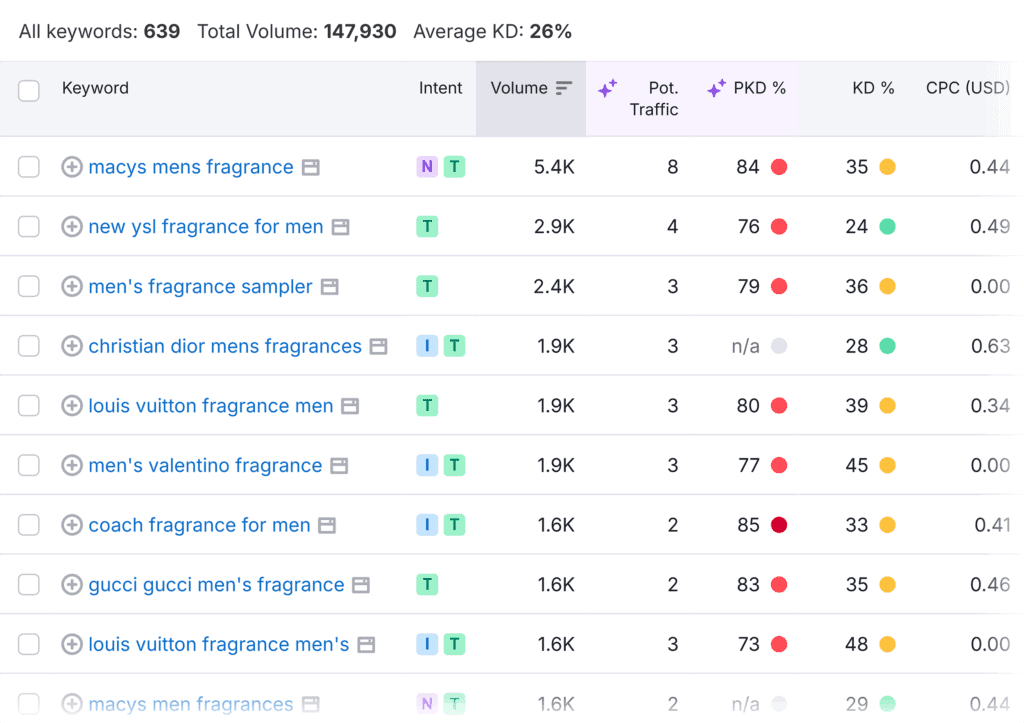Check the select-all checkbox in table header
The height and width of the screenshot is (723, 1024).
point(29,90)
